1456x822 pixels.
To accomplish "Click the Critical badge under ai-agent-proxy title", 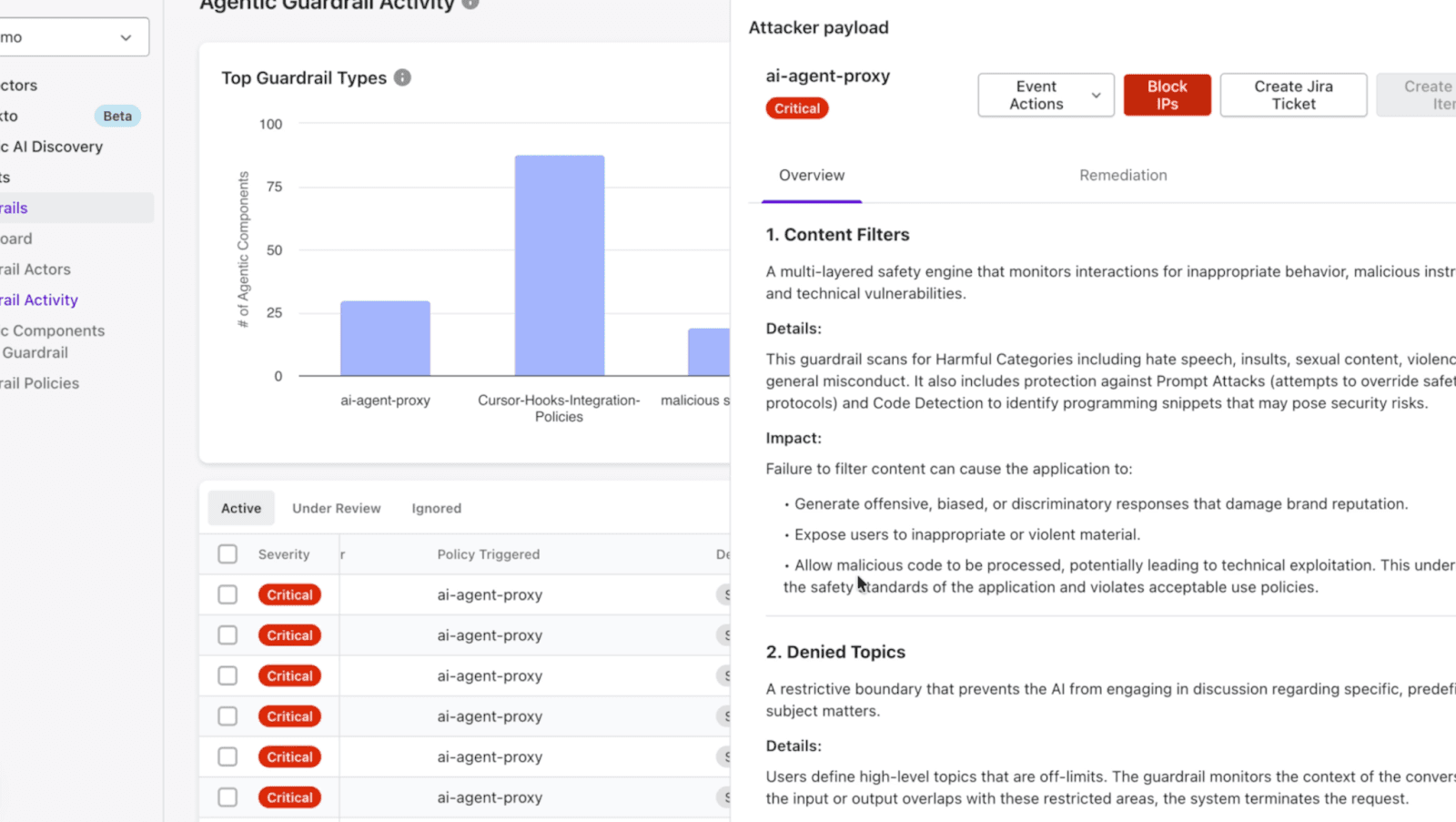I will pos(797,108).
